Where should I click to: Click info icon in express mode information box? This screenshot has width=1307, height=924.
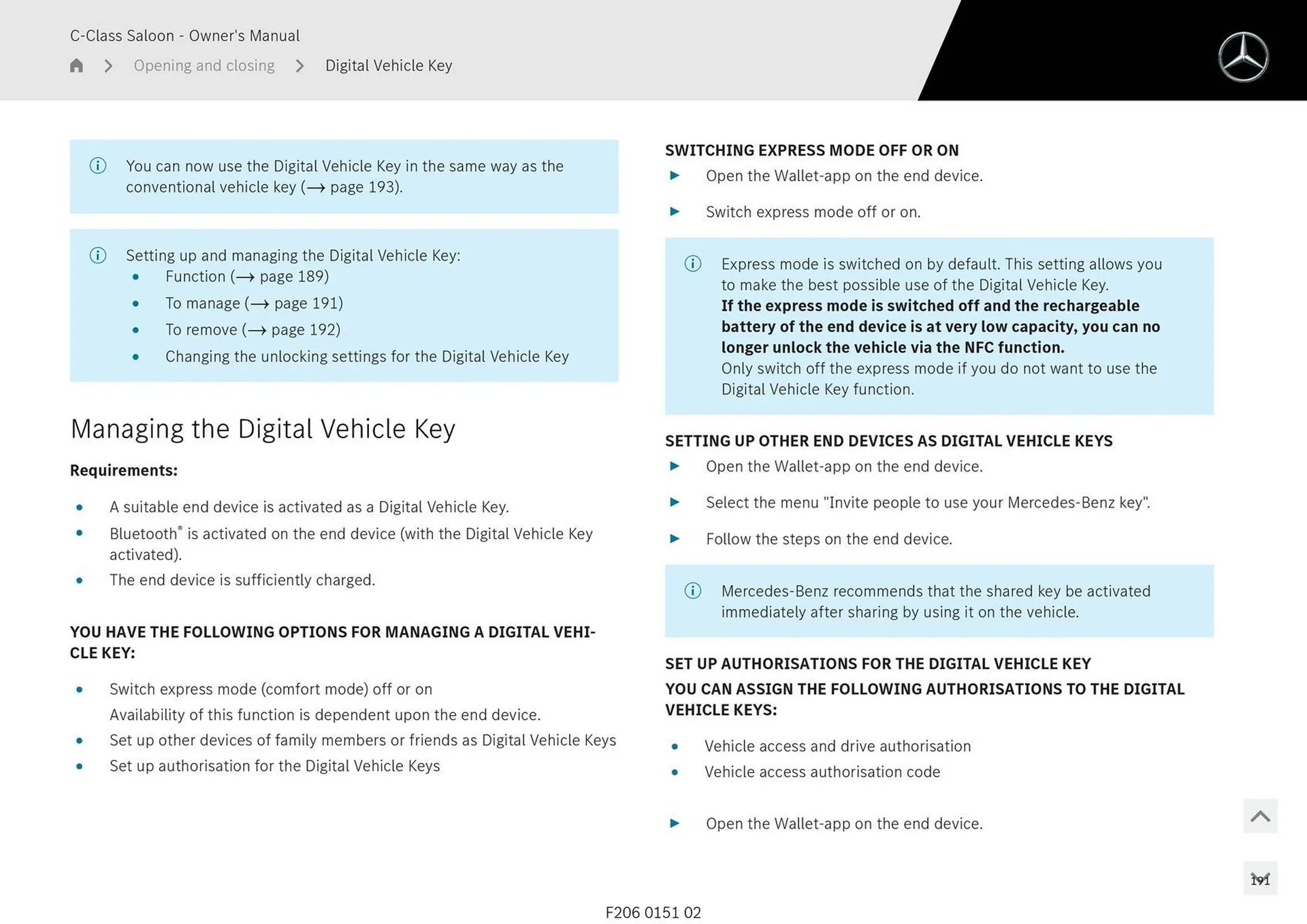[693, 264]
